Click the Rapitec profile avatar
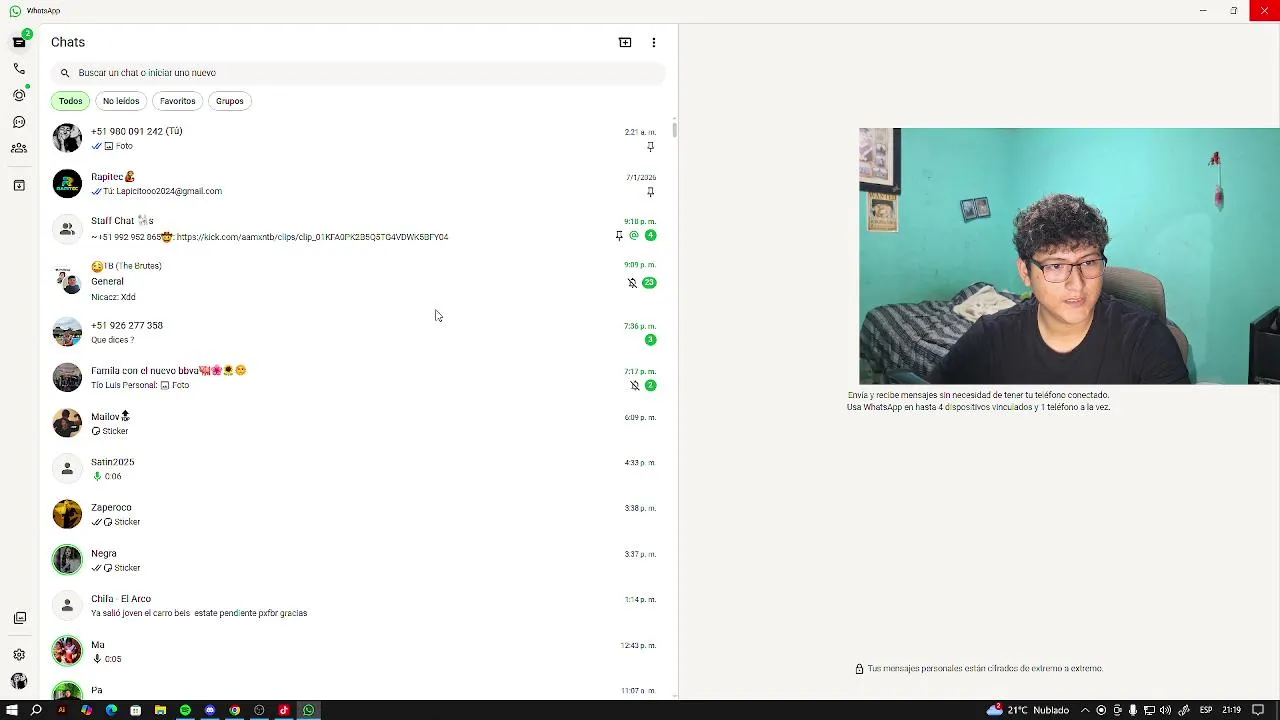This screenshot has height=720, width=1280. [67, 184]
